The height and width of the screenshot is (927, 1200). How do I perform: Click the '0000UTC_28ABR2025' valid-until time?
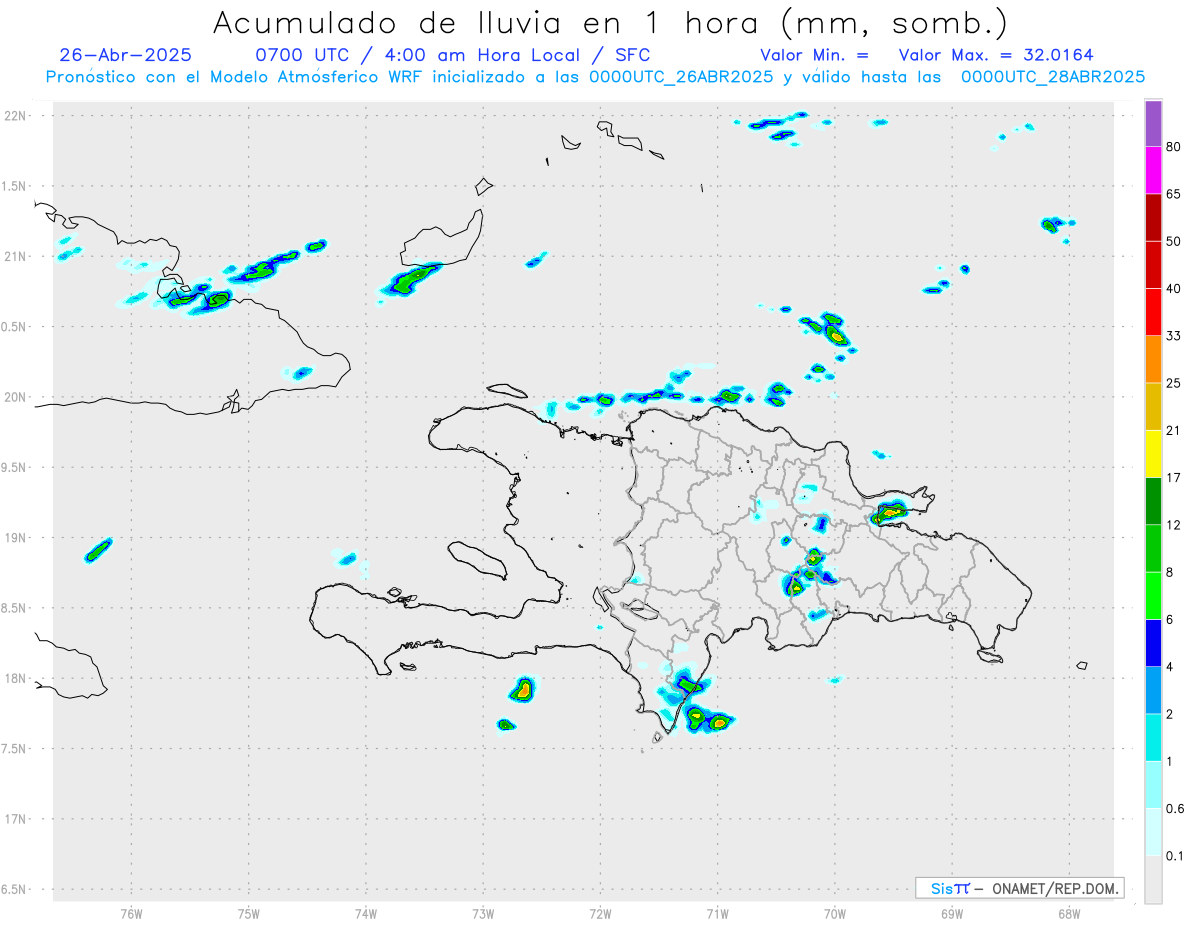(x=1052, y=77)
